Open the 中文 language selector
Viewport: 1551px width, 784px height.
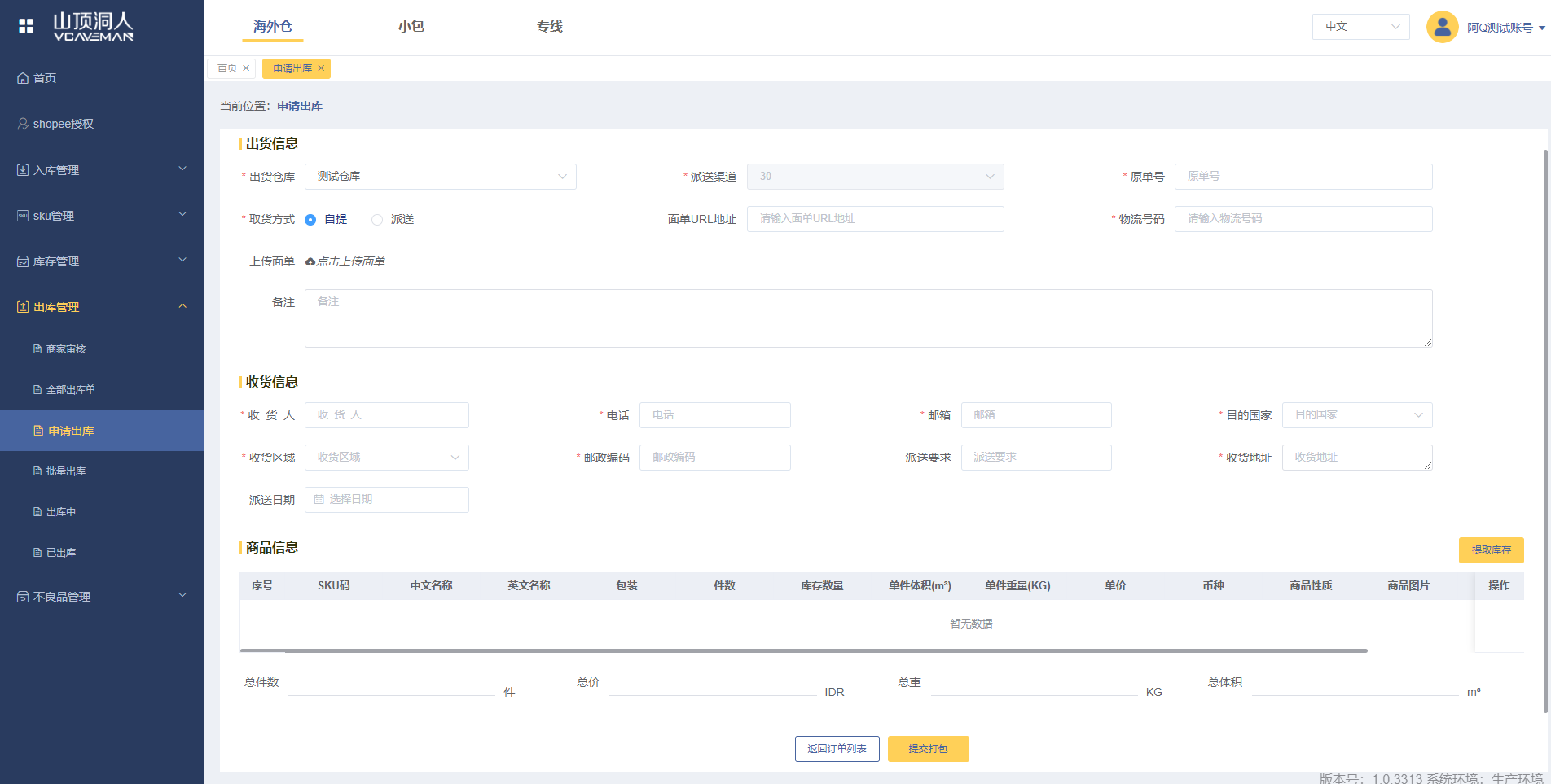[1360, 27]
